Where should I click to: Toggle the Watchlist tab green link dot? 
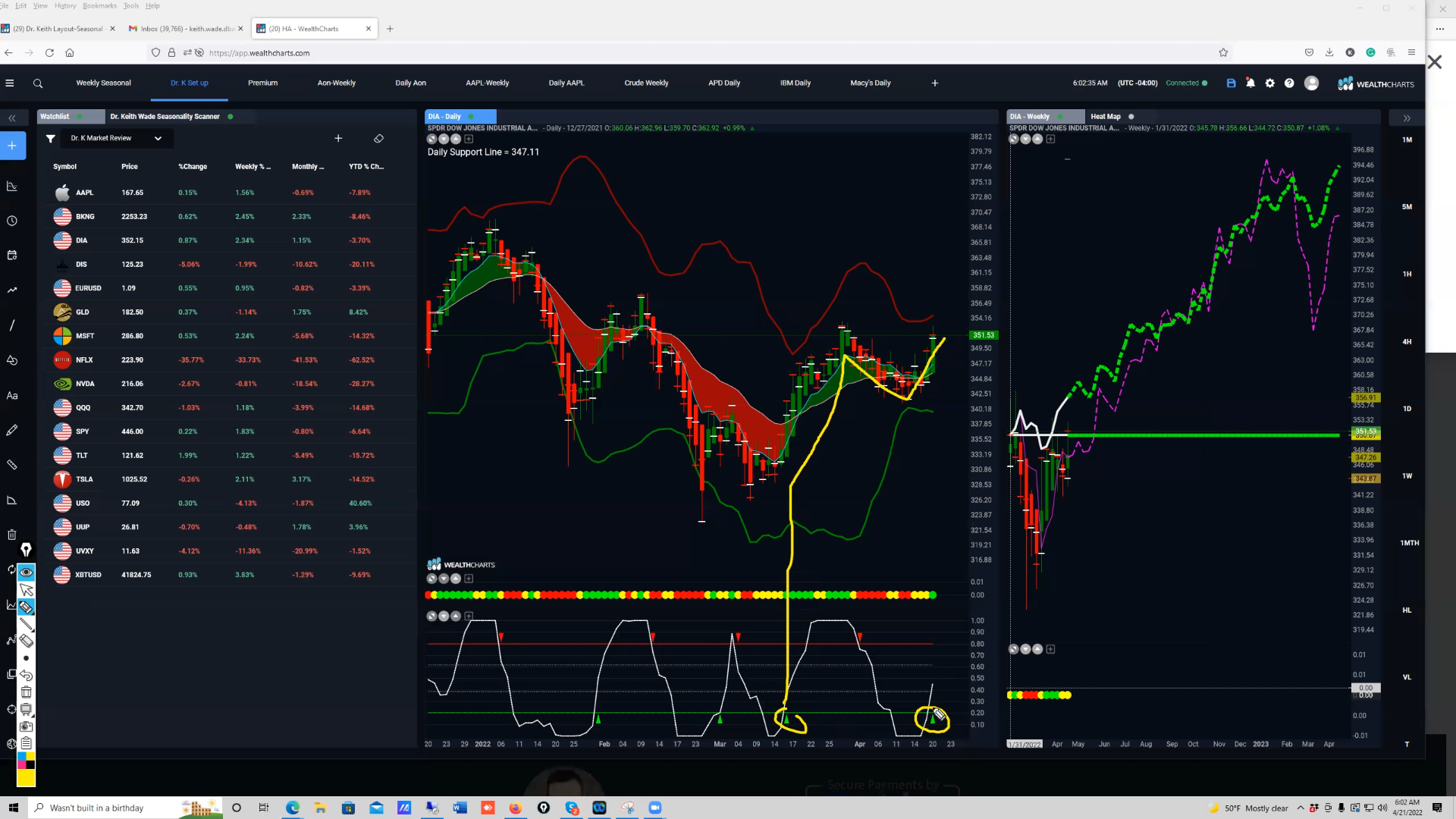click(x=80, y=117)
